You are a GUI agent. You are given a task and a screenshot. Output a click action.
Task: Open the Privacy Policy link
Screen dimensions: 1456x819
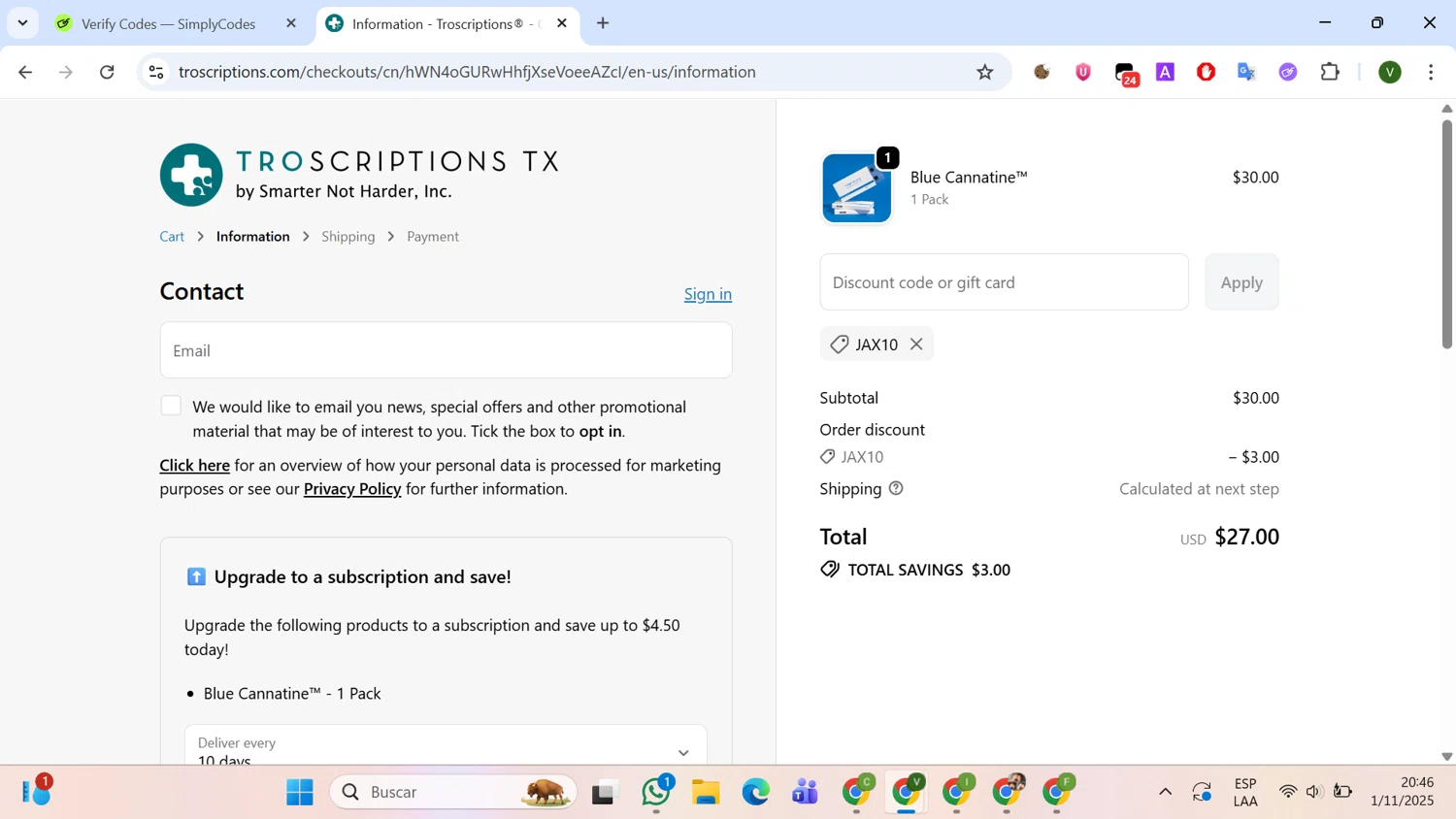click(x=352, y=488)
